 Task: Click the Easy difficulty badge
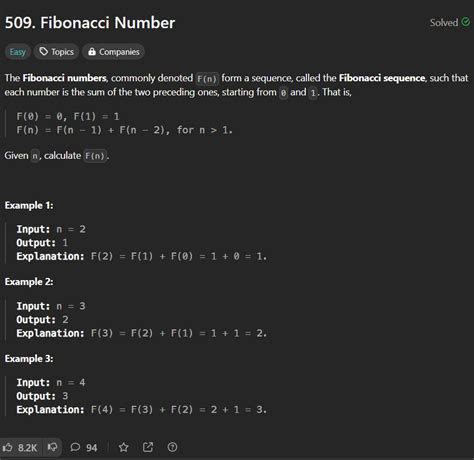point(18,52)
